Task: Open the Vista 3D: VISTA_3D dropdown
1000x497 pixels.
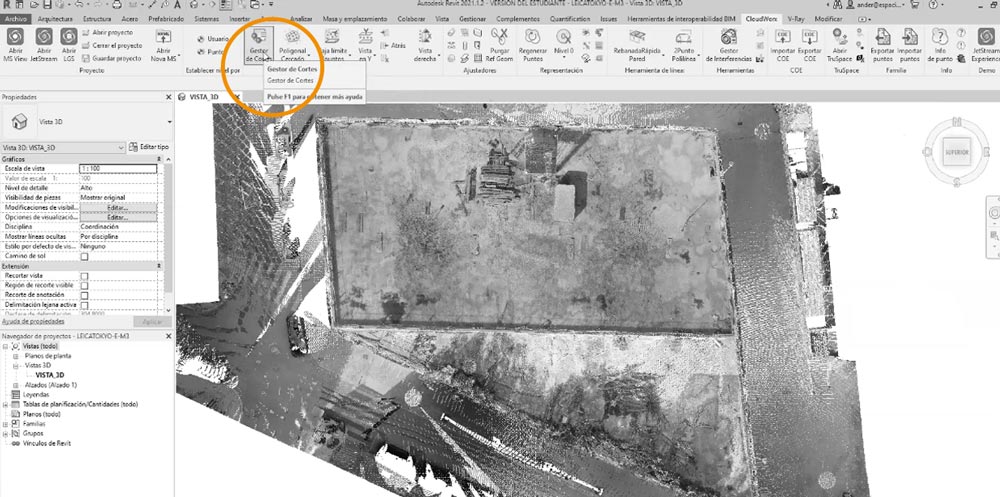Action: coord(64,147)
